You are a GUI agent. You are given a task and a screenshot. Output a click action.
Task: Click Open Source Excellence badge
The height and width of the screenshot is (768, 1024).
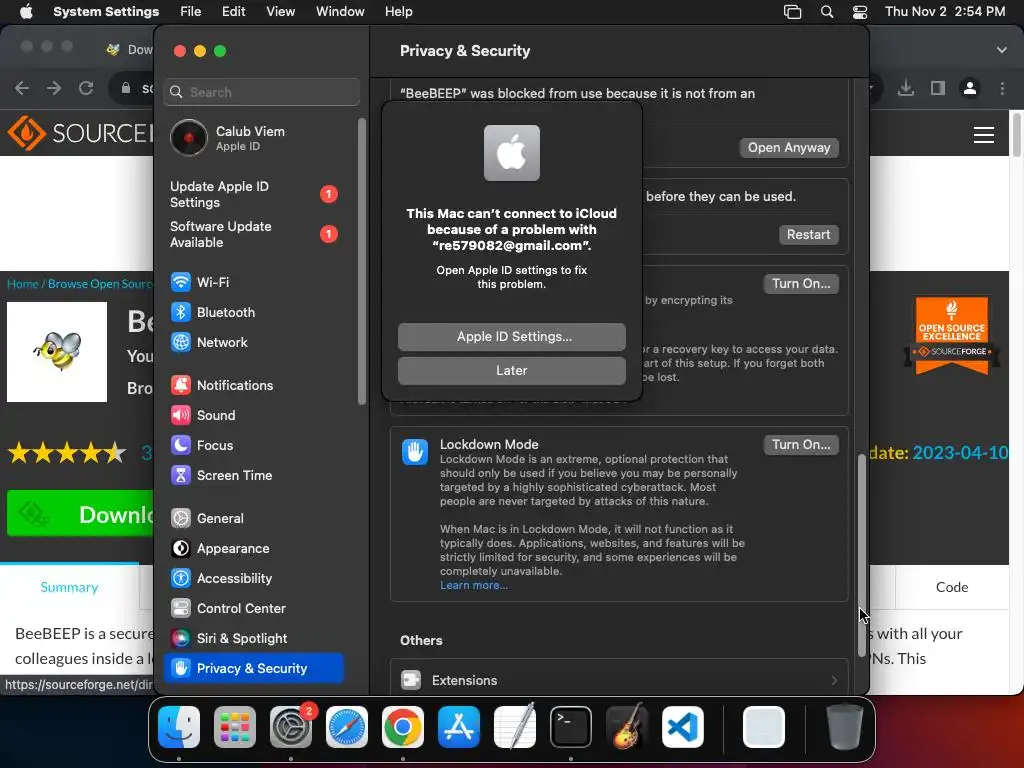(952, 336)
